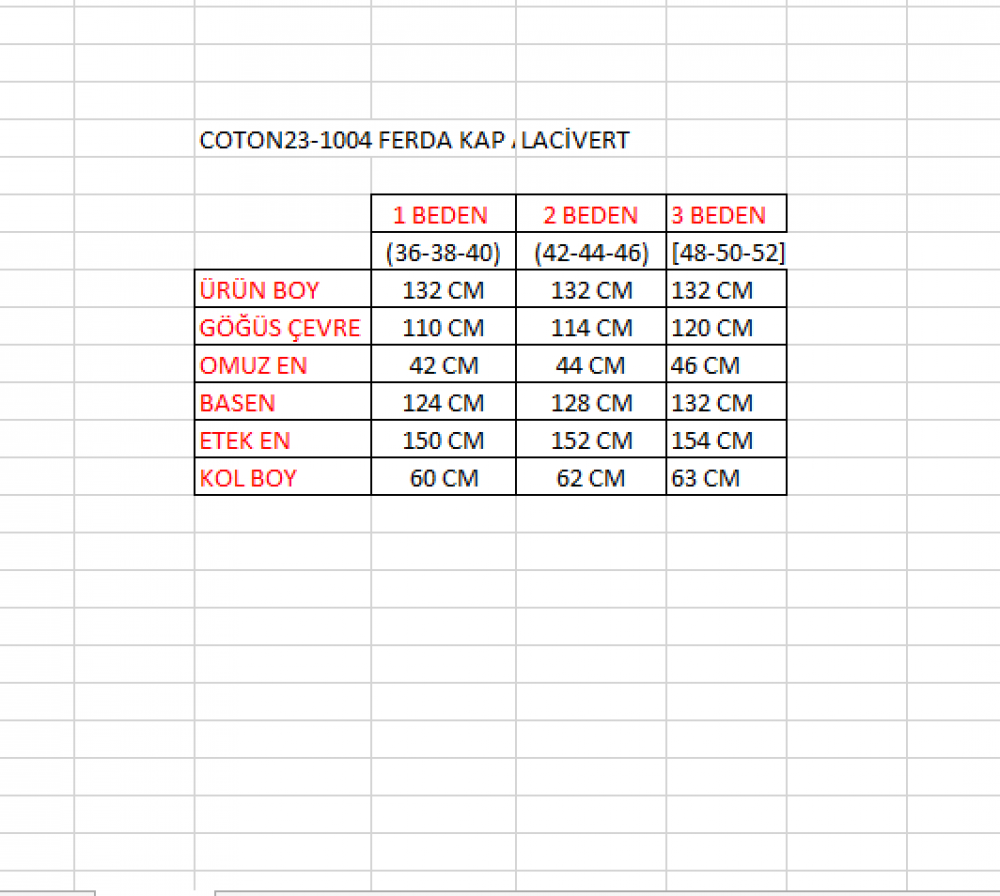Image resolution: width=1000 pixels, height=896 pixels.
Task: Select the 'ÜRÜN BOY' row label
Action: (283, 290)
